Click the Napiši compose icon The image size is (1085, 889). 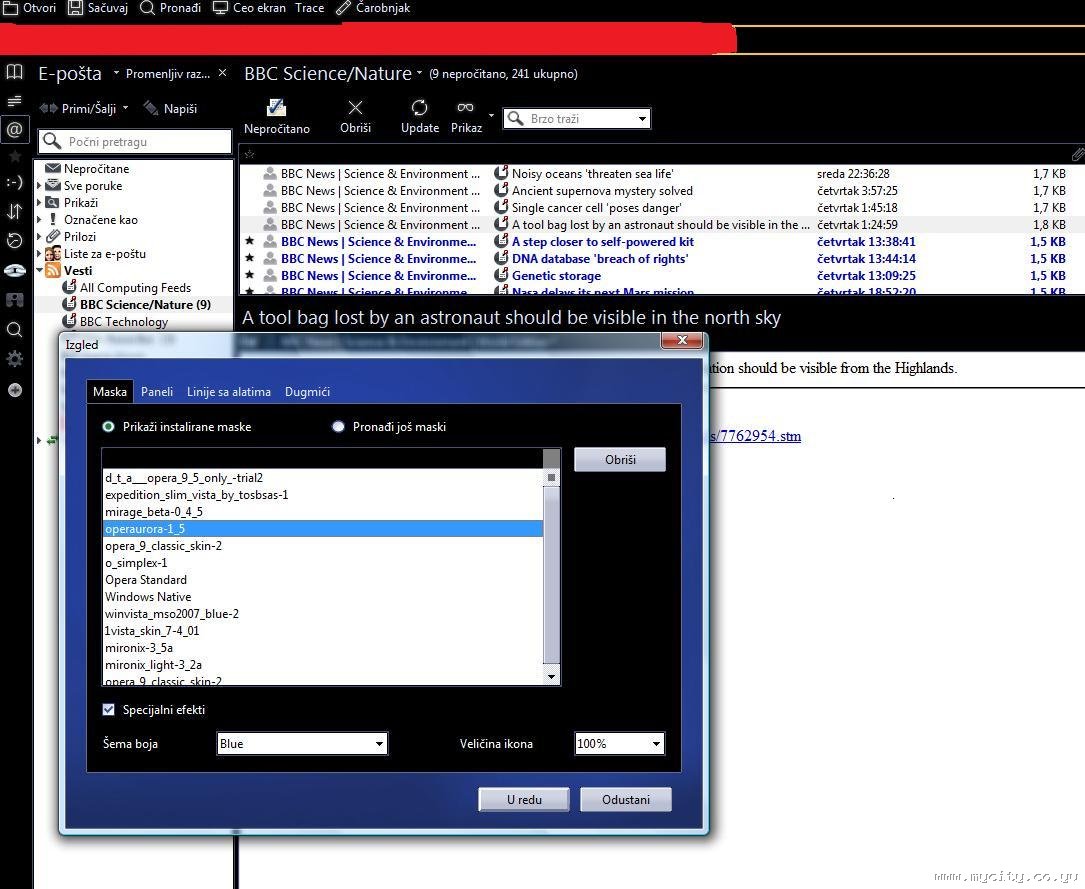[x=152, y=108]
